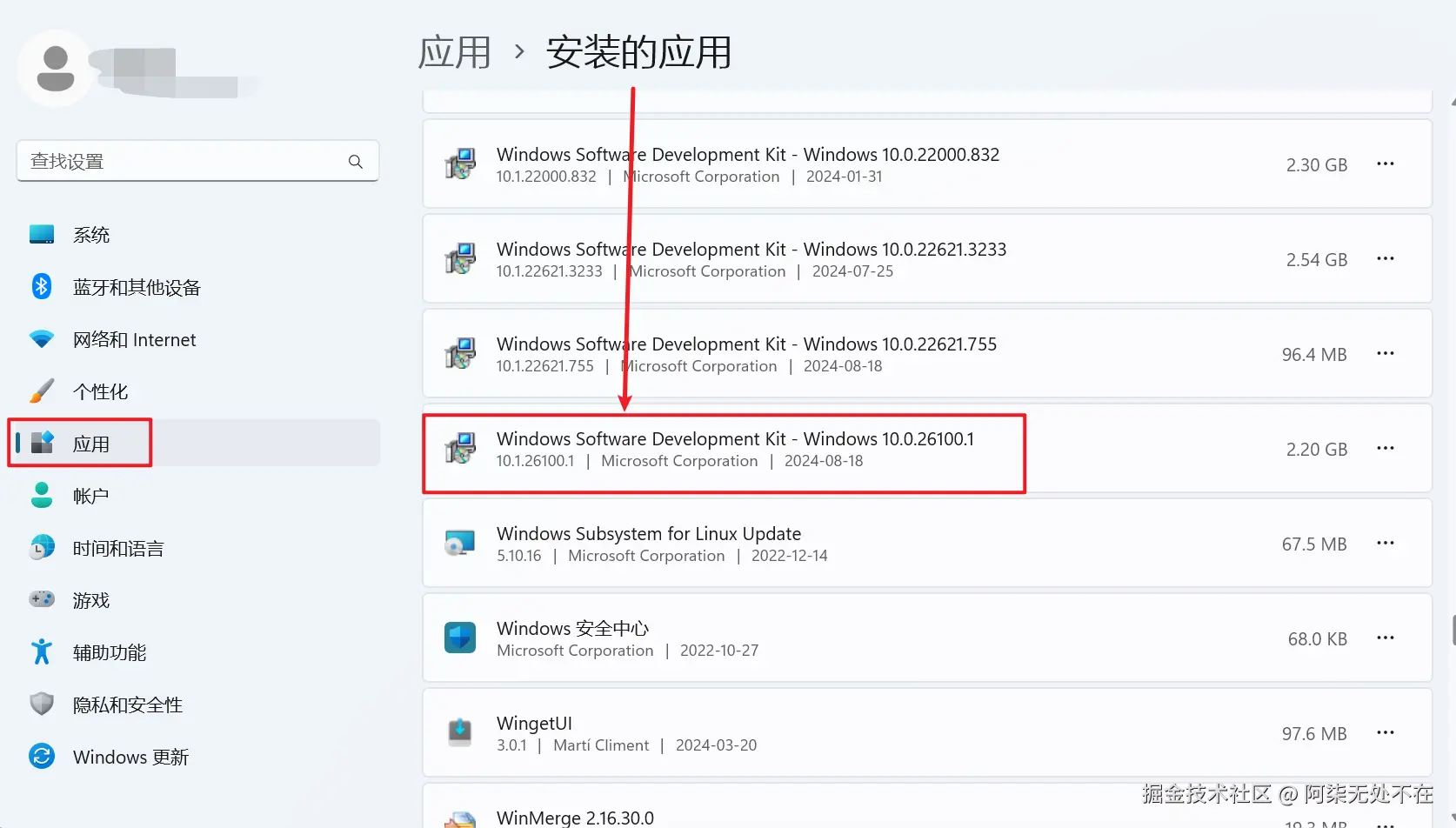This screenshot has height=828, width=1456.
Task: Select the WingetUI app title
Action: [x=534, y=723]
